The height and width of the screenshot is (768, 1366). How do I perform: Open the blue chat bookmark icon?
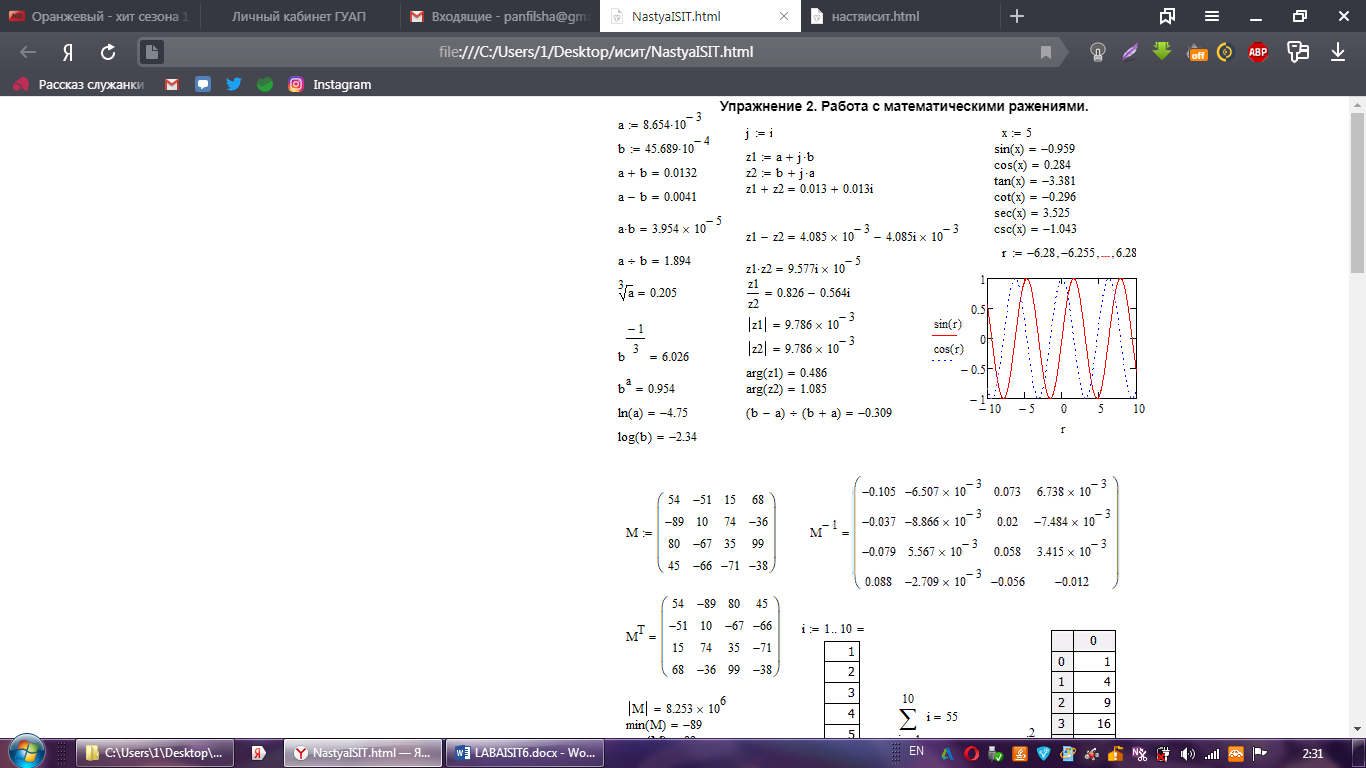203,85
